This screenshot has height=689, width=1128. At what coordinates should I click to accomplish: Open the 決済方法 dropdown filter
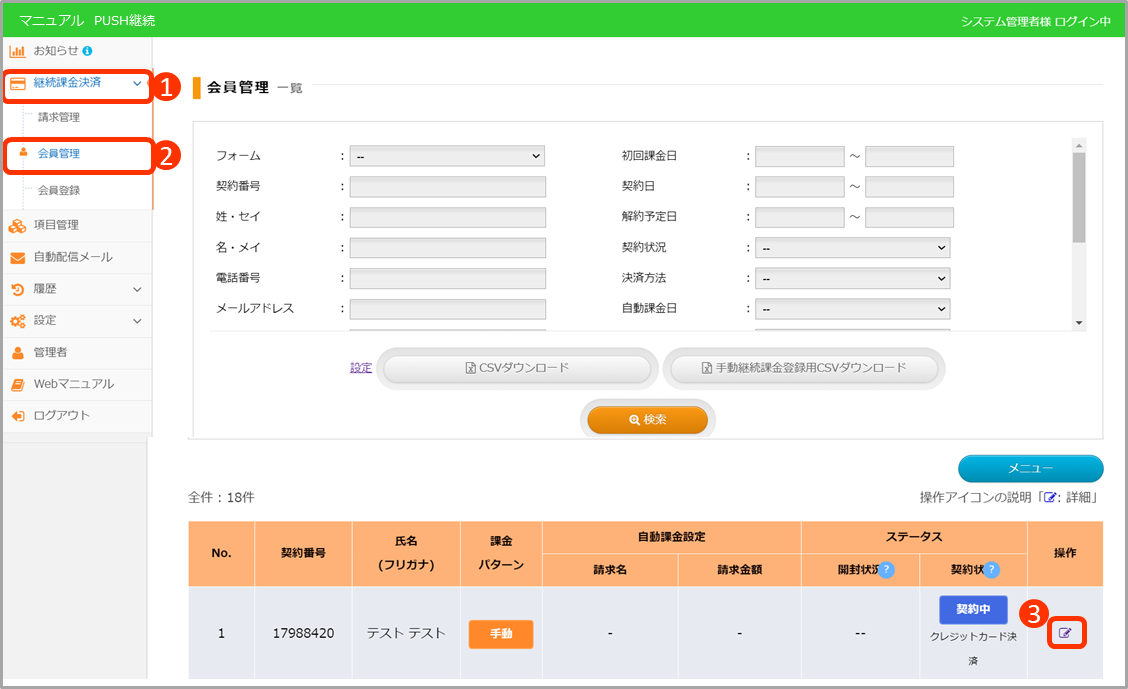coord(852,279)
